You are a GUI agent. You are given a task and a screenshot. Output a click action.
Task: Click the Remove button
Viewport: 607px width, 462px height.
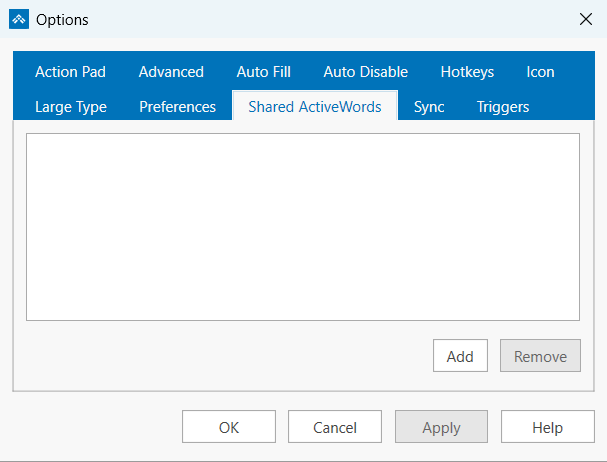click(x=540, y=356)
